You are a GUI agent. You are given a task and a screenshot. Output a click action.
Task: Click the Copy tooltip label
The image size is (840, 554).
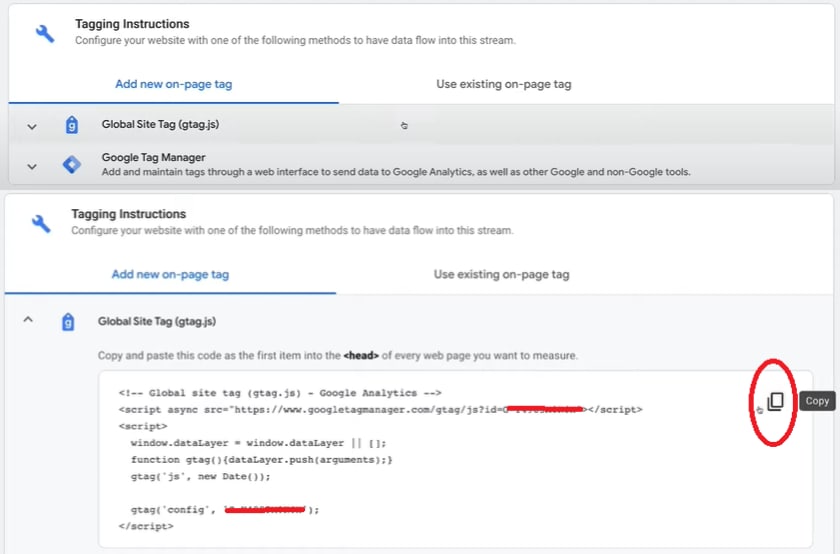(x=817, y=401)
